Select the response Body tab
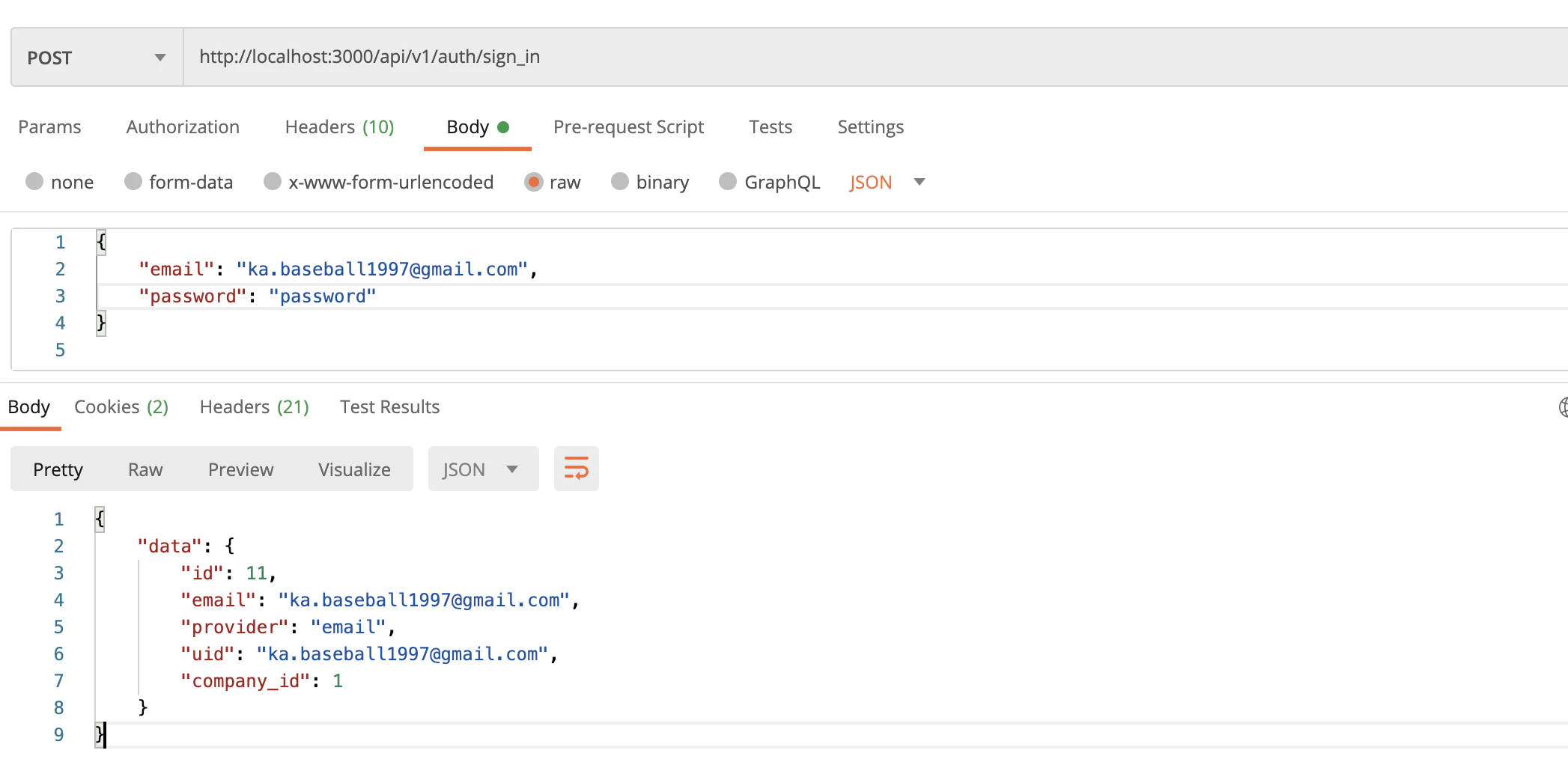Image resolution: width=1568 pixels, height=783 pixels. tap(29, 406)
